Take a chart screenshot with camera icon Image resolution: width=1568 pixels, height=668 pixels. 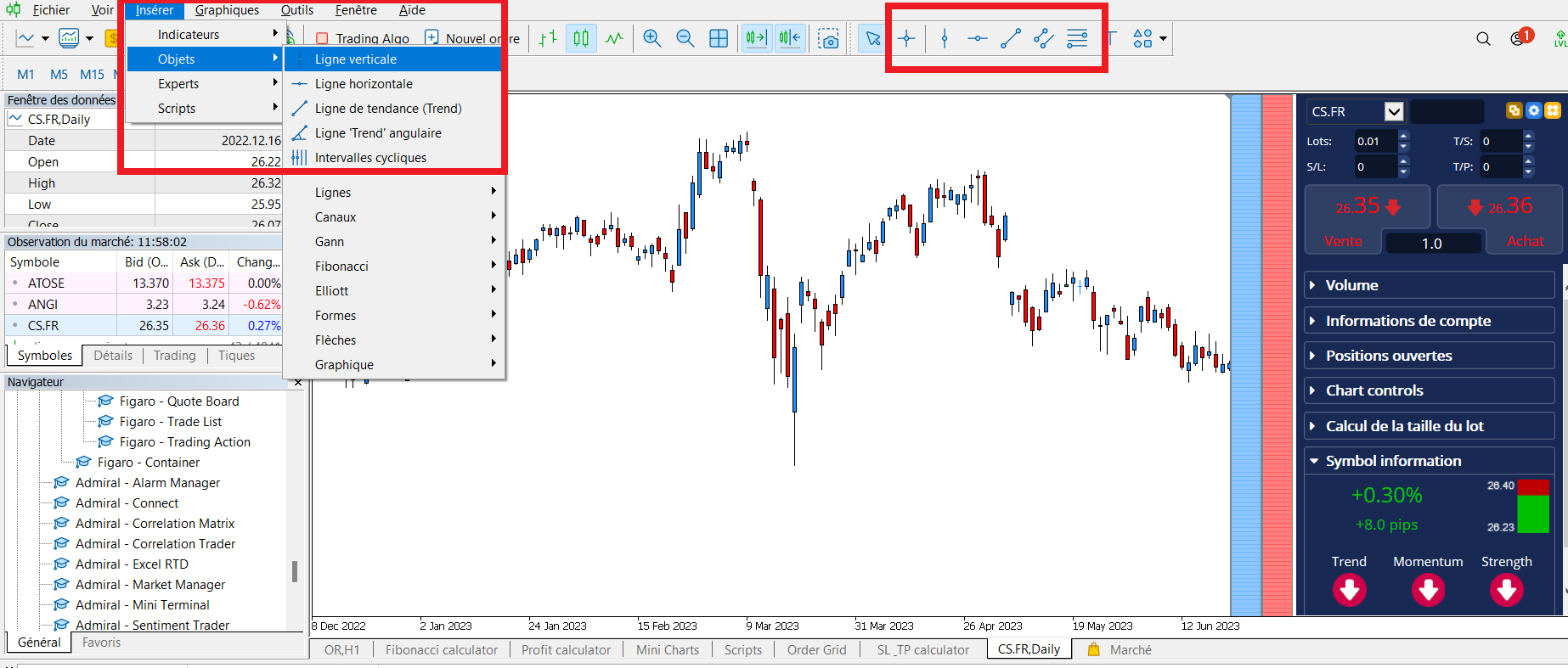pyautogui.click(x=828, y=38)
